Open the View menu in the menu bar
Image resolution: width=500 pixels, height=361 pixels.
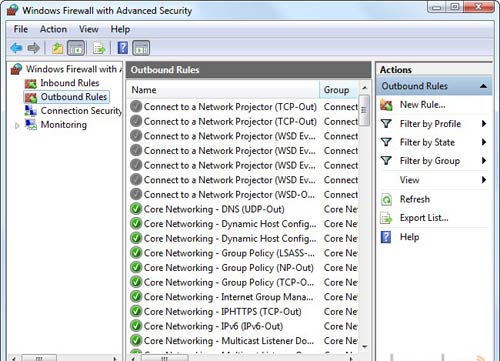coord(89,29)
